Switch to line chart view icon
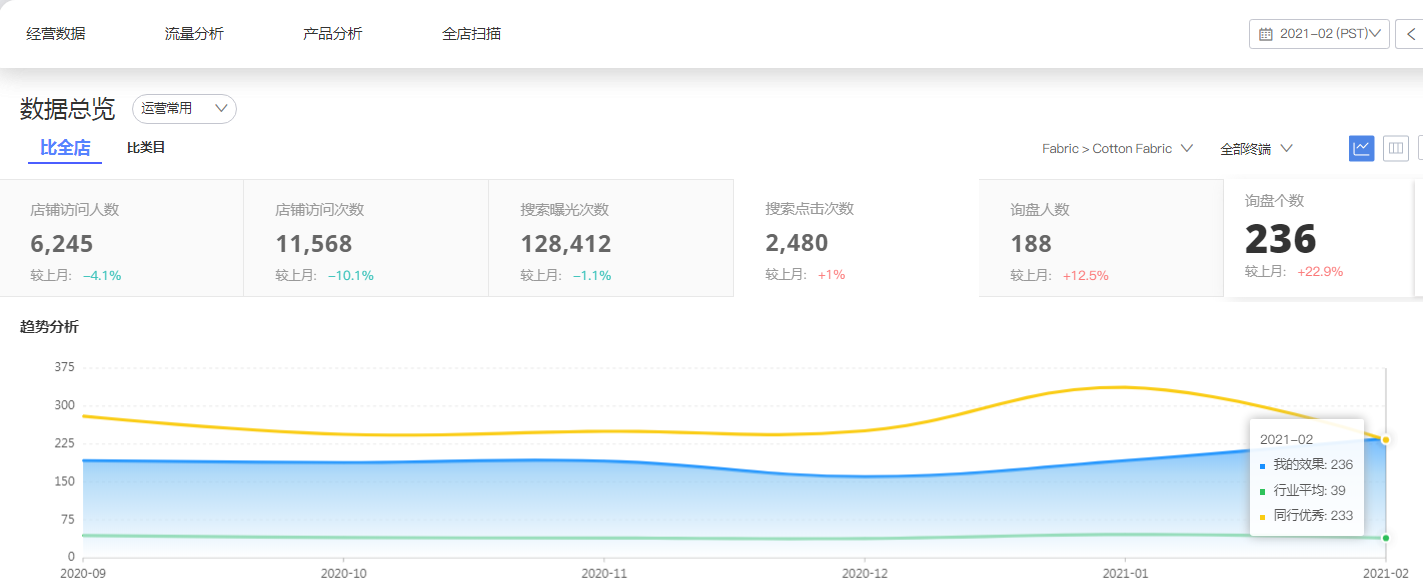The height and width of the screenshot is (586, 1423). click(1361, 148)
